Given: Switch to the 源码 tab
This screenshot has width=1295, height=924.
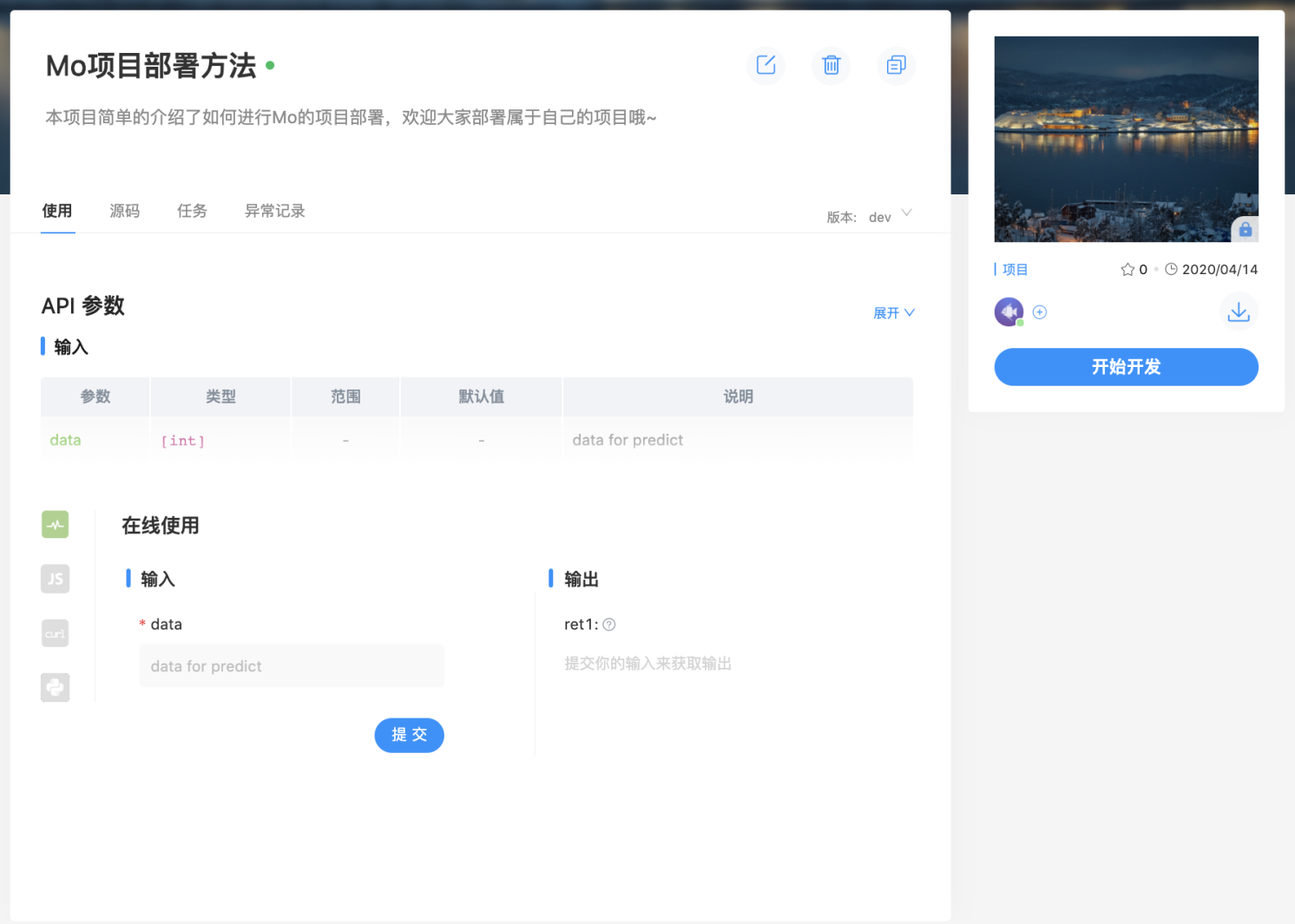Looking at the screenshot, I should pos(124,211).
